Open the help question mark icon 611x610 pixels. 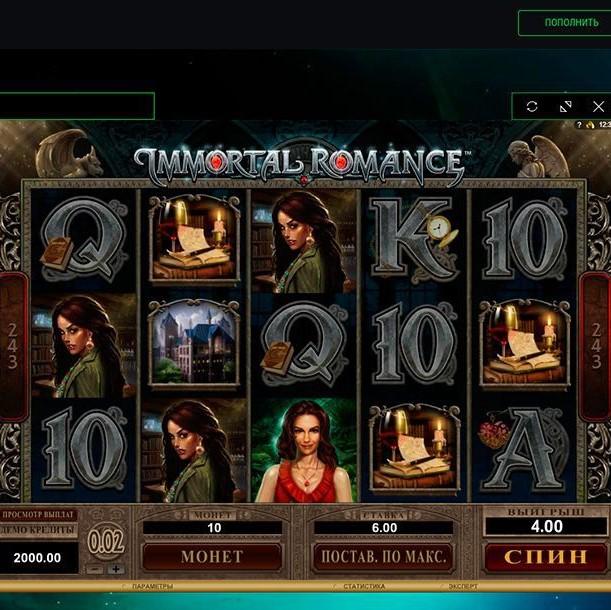pos(579,125)
